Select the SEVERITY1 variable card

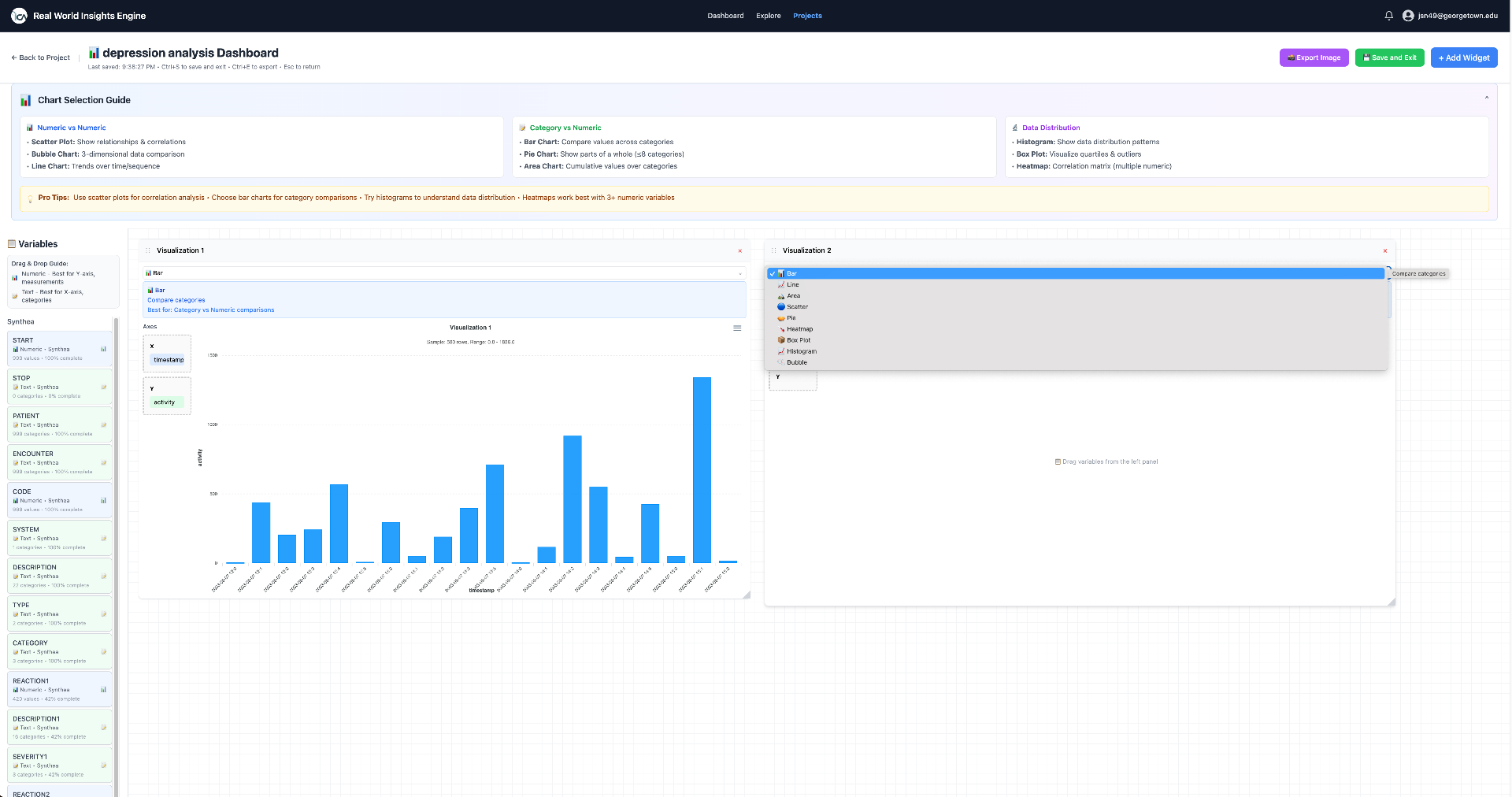(x=60, y=765)
